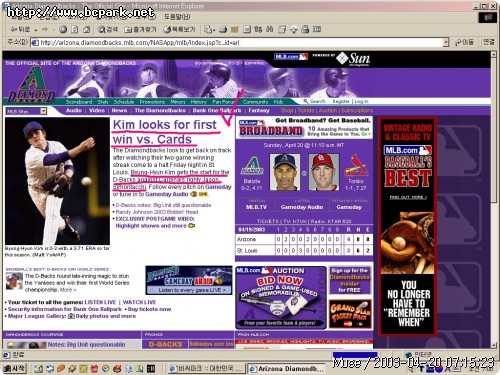Image resolution: width=500 pixels, height=375 pixels.
Task: Open the headline Kim looks for first win
Action: tap(165, 132)
